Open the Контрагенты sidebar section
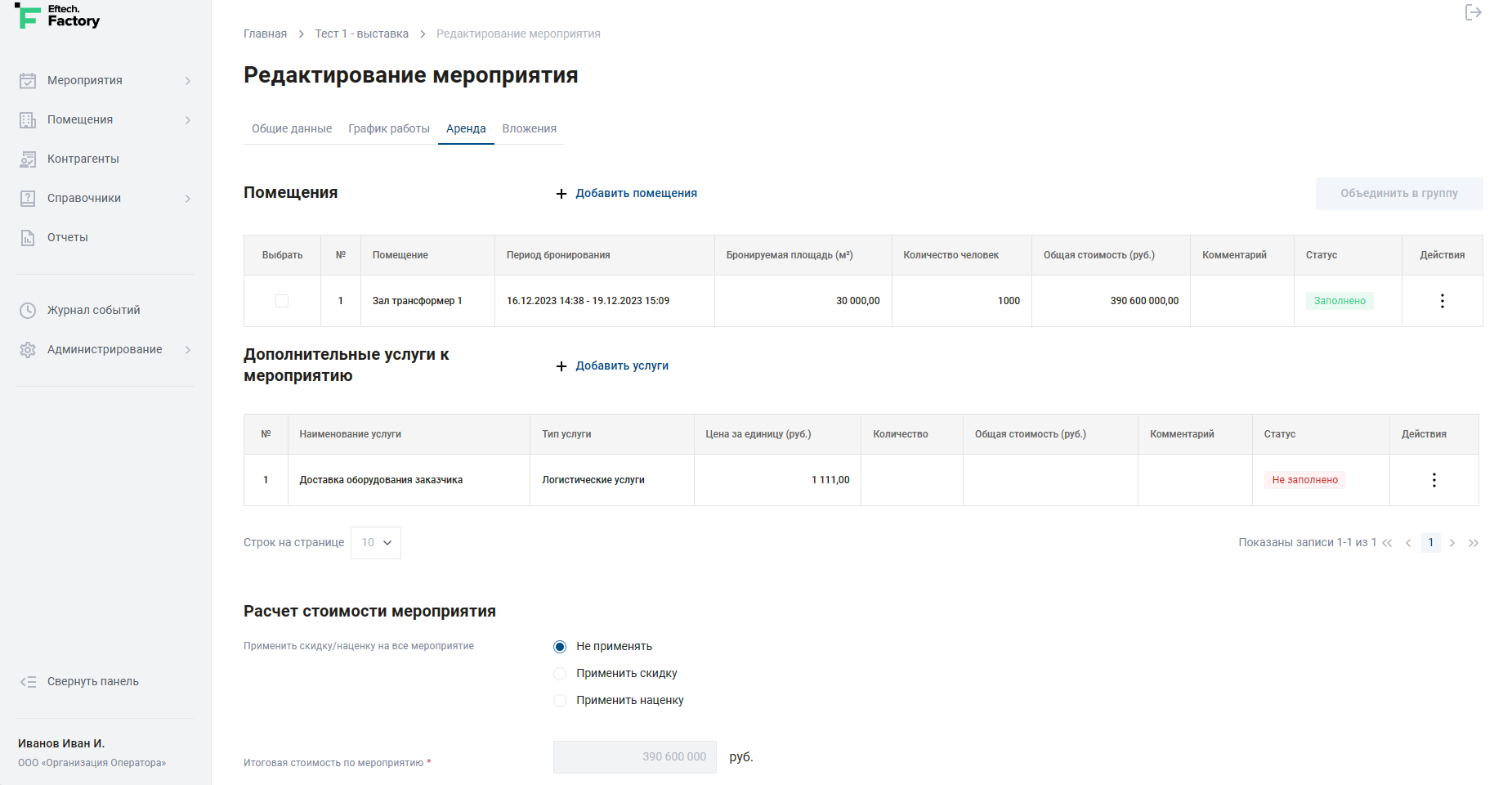The image size is (1512, 785). pyautogui.click(x=83, y=159)
